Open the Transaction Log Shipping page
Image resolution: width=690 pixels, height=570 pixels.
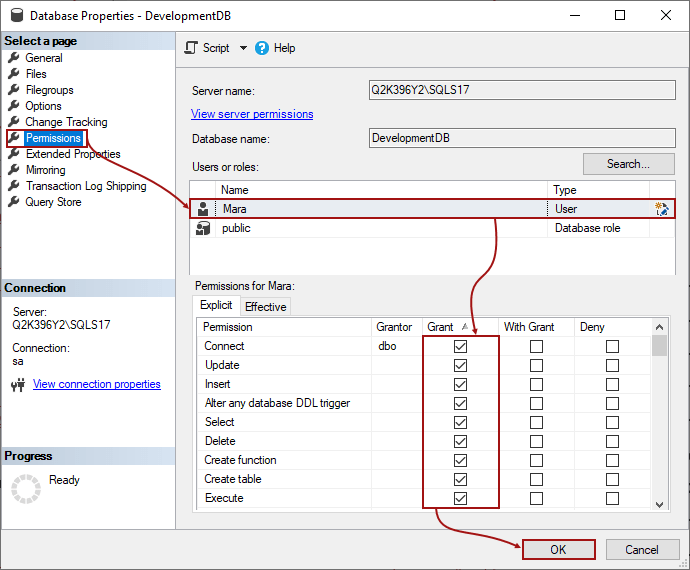pyautogui.click(x=86, y=186)
